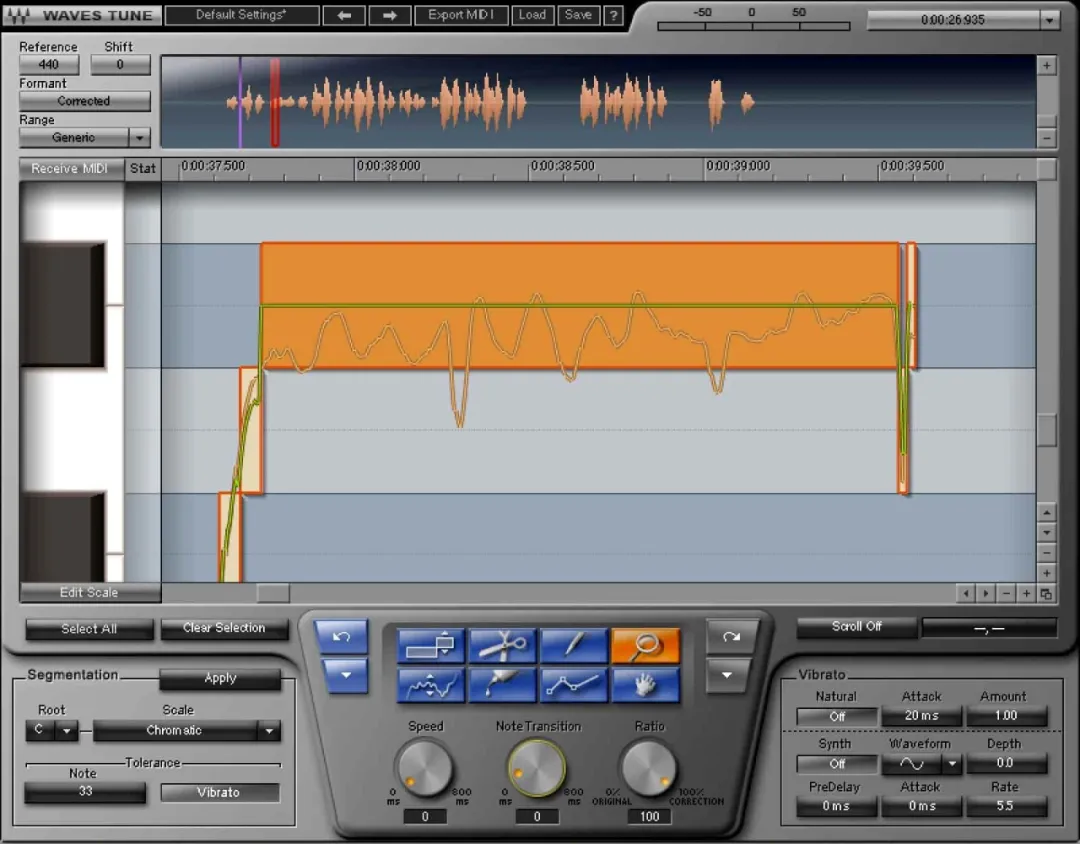The height and width of the screenshot is (844, 1080).
Task: Open the undo history dropdown arrow
Action: [345, 676]
